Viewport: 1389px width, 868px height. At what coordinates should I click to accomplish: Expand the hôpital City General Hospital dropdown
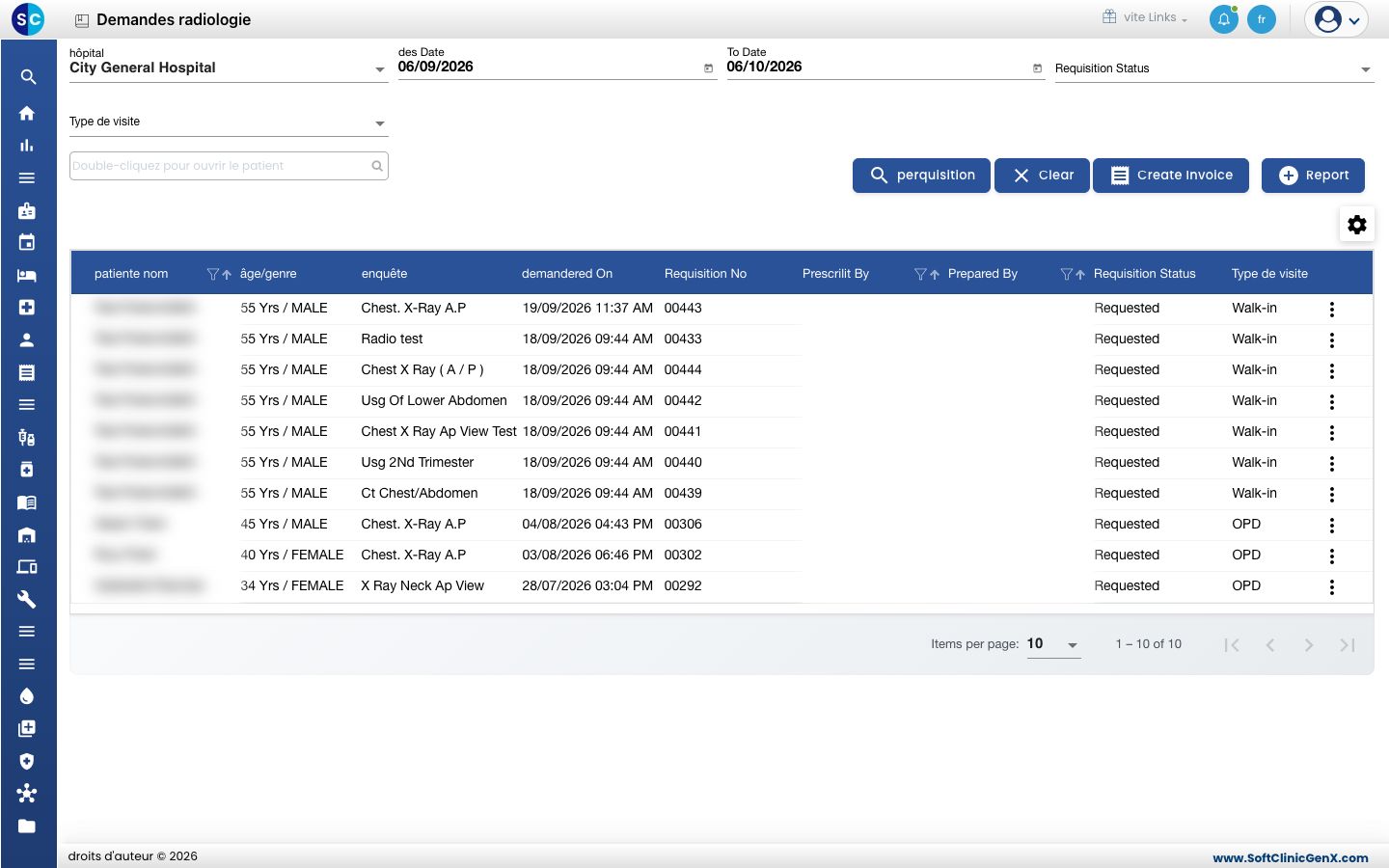(x=229, y=68)
